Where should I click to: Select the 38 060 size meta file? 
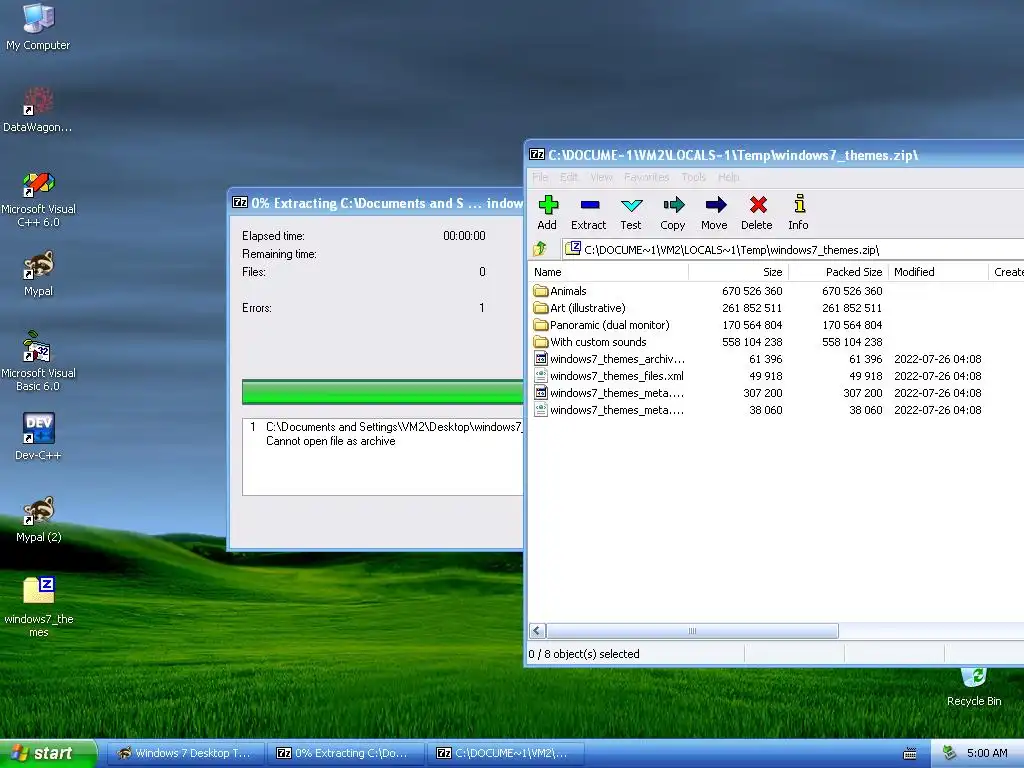pyautogui.click(x=609, y=409)
